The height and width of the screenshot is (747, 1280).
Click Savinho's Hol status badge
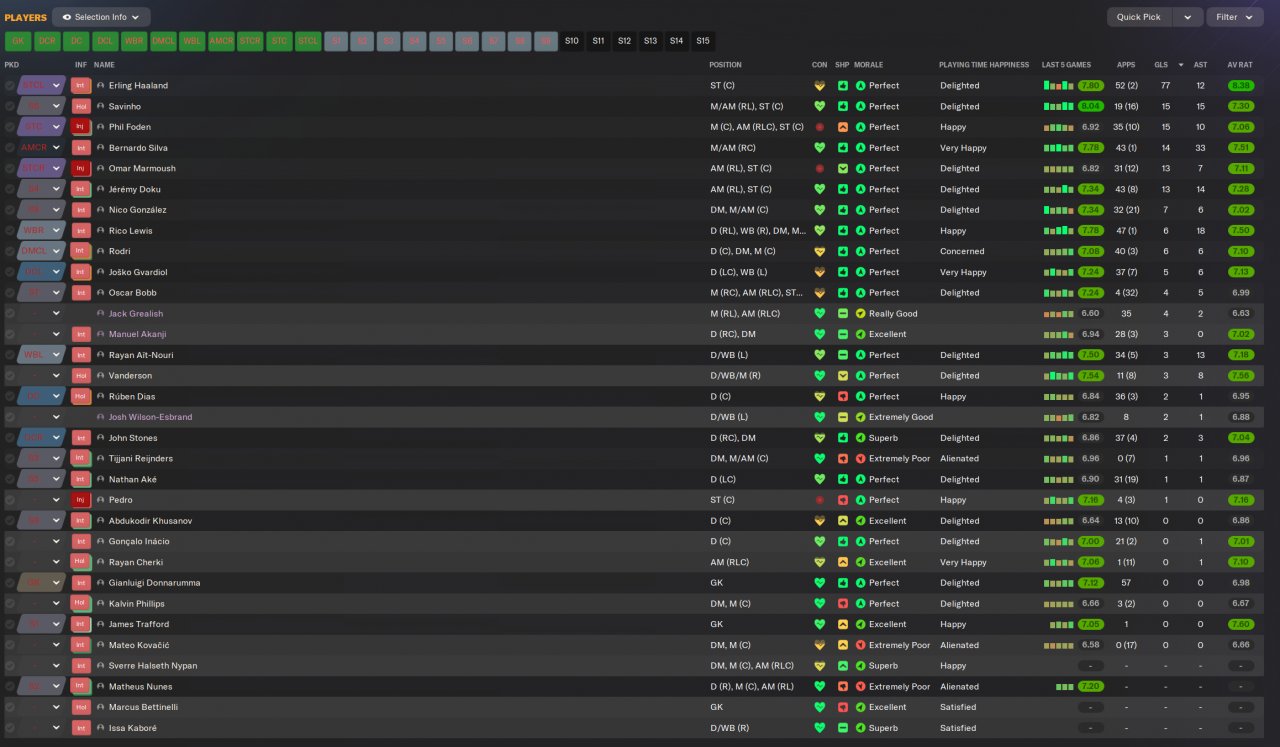81,106
